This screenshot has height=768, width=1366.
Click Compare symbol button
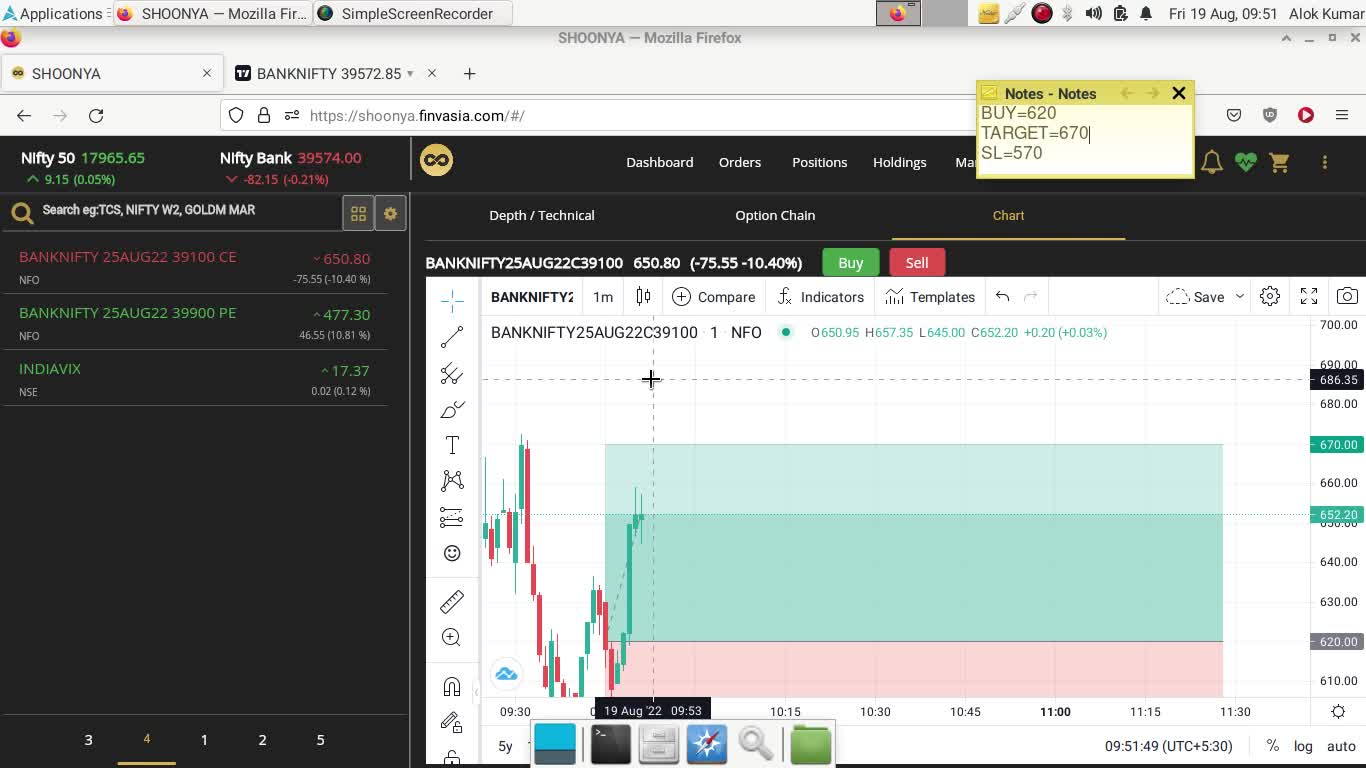(x=714, y=297)
